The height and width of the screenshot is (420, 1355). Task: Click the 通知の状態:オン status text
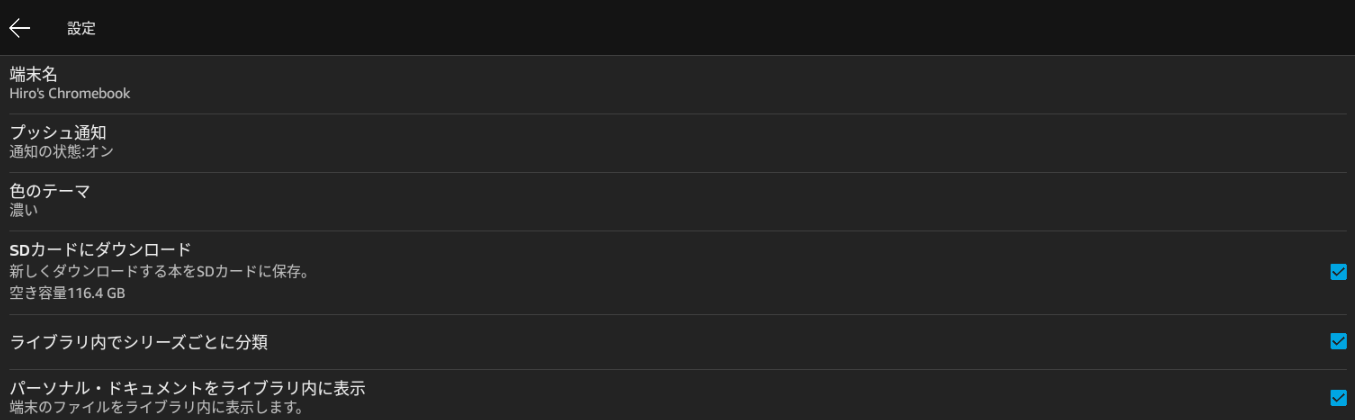click(x=62, y=152)
